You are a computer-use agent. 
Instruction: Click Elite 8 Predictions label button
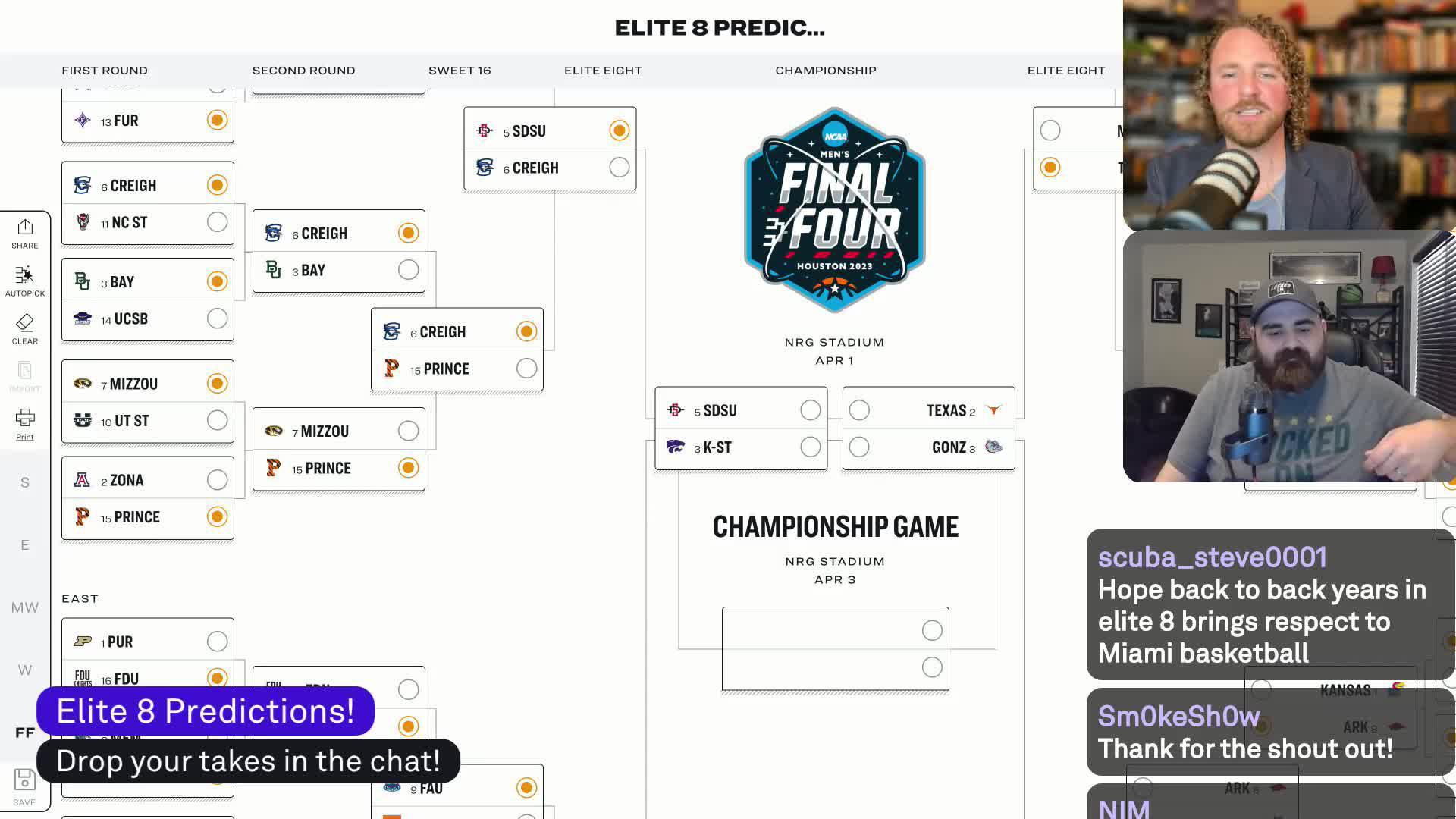point(204,711)
